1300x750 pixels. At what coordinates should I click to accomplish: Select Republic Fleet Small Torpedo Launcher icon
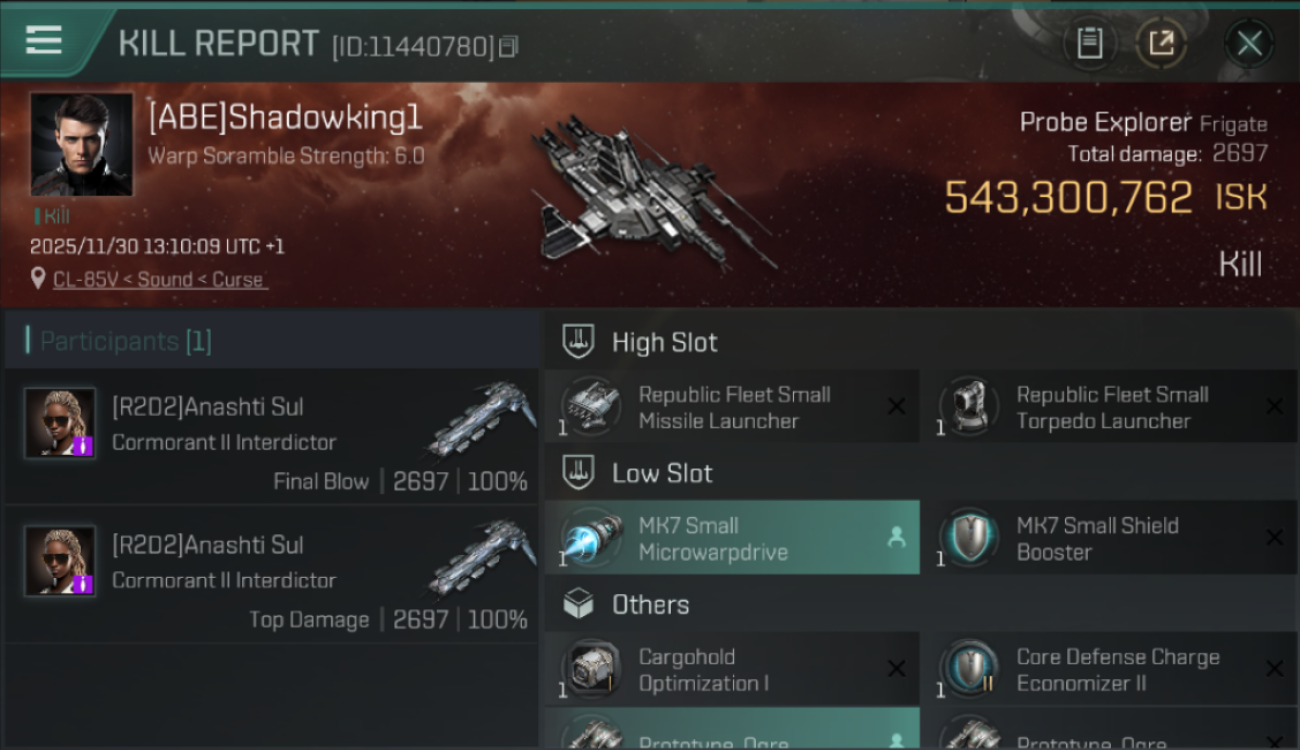(x=969, y=407)
